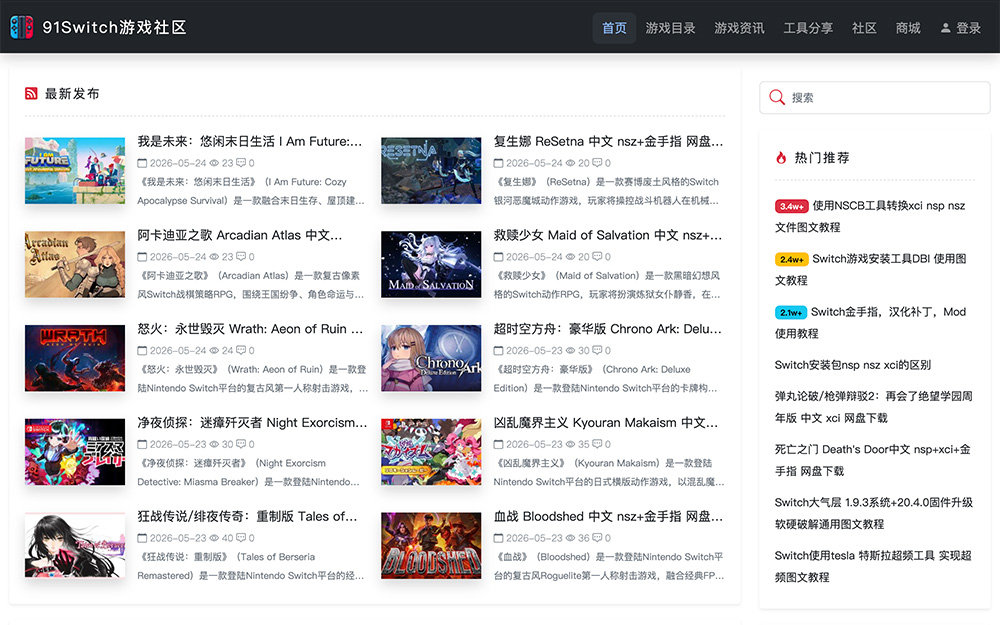The width and height of the screenshot is (1000, 625).
Task: Open post title 我是未来：悠闲末日生活 I Am Future
Action: (250, 142)
